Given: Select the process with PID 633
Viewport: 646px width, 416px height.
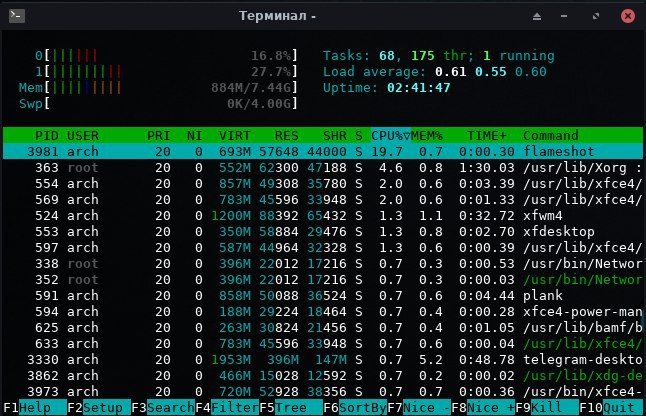Looking at the screenshot, I should 323,344.
